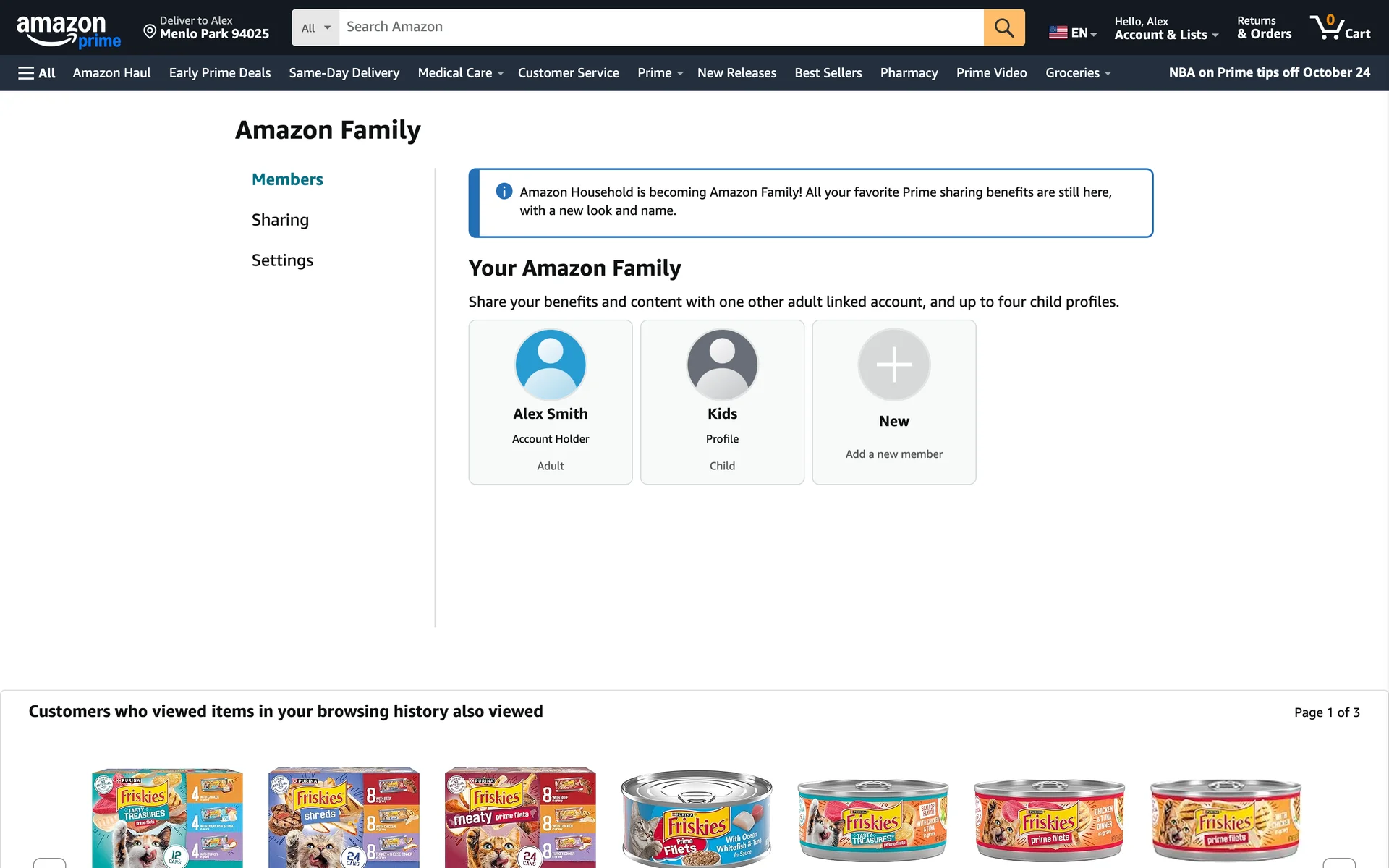Go to Early Prime Deals
This screenshot has width=1389, height=868.
220,73
